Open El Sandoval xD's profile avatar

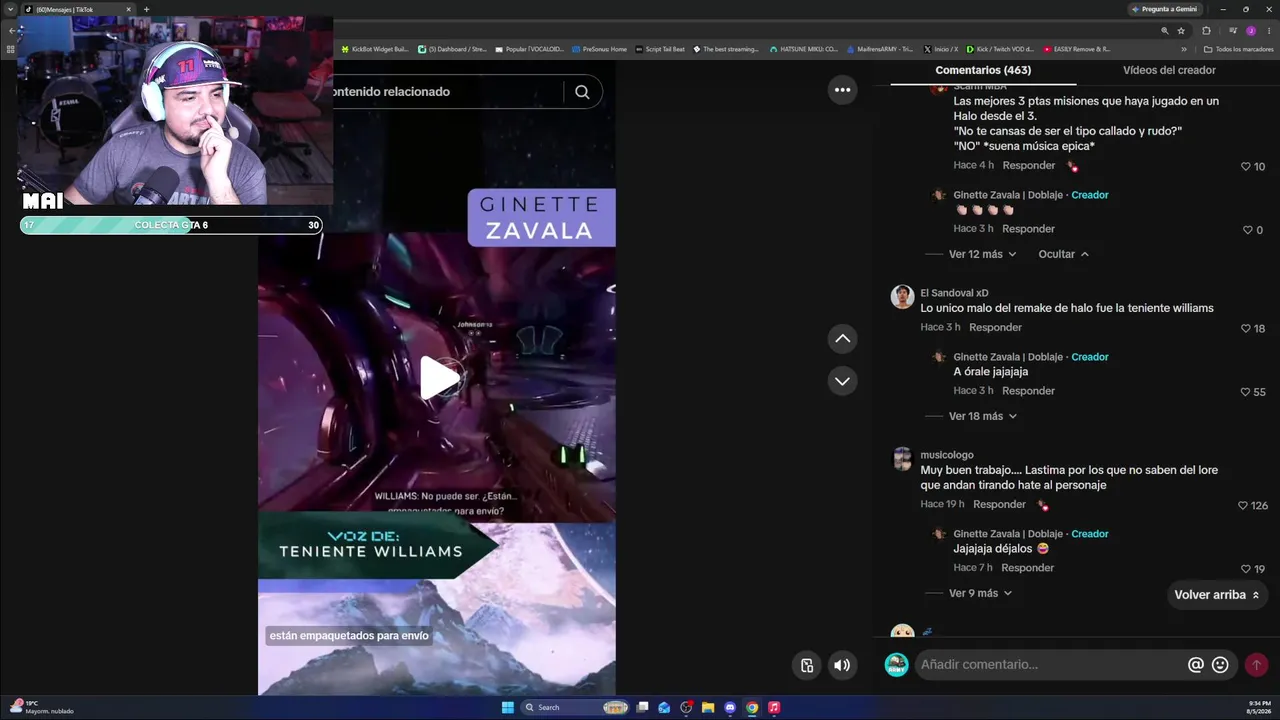(902, 297)
